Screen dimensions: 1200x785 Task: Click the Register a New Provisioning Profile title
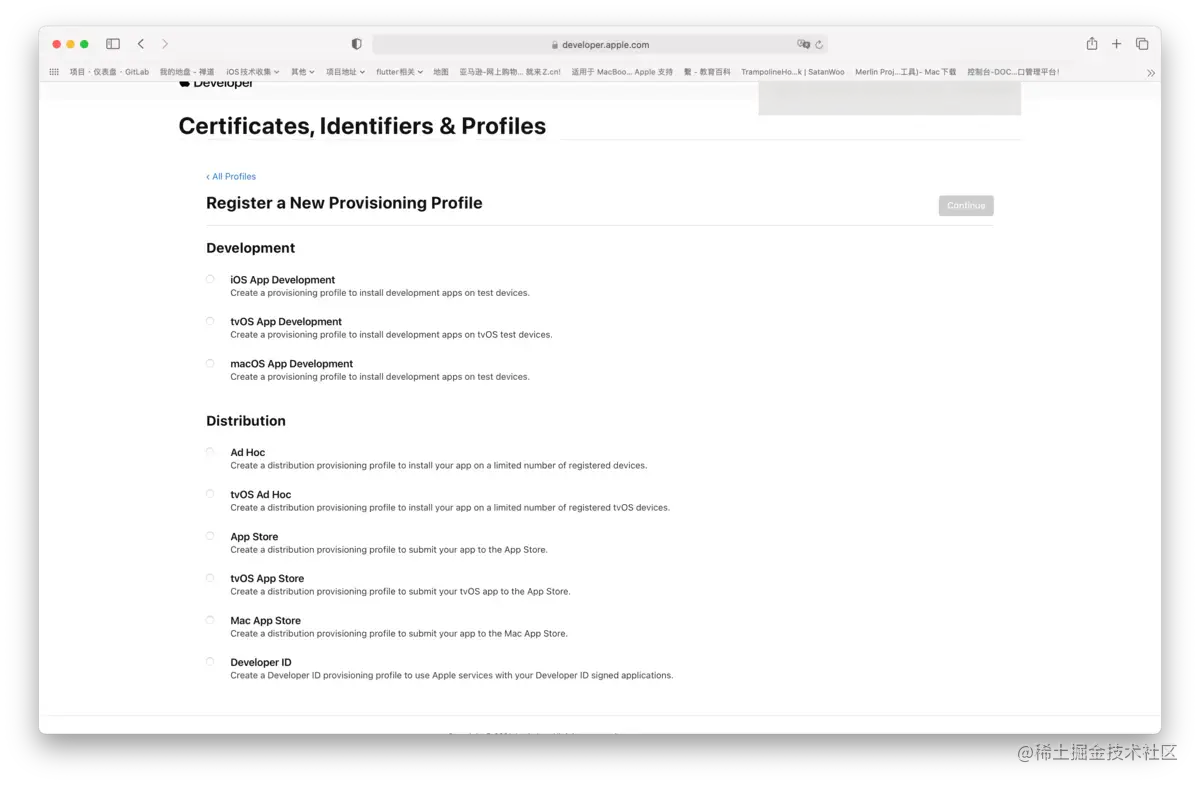click(x=344, y=203)
